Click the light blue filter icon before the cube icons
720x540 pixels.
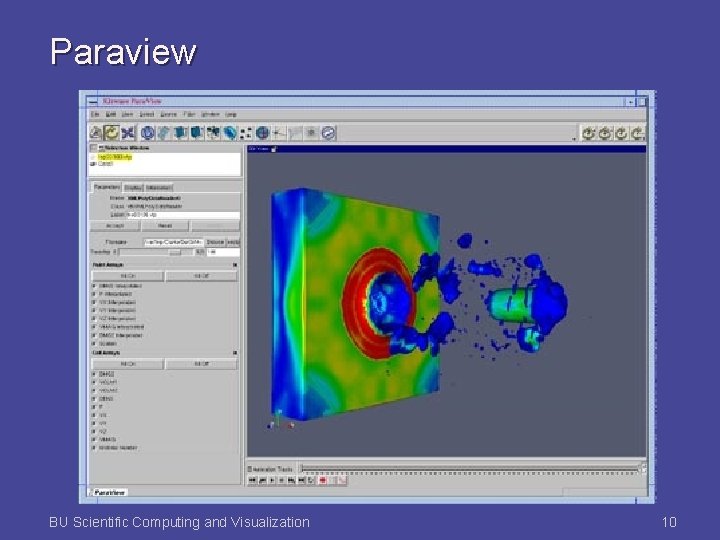point(163,133)
